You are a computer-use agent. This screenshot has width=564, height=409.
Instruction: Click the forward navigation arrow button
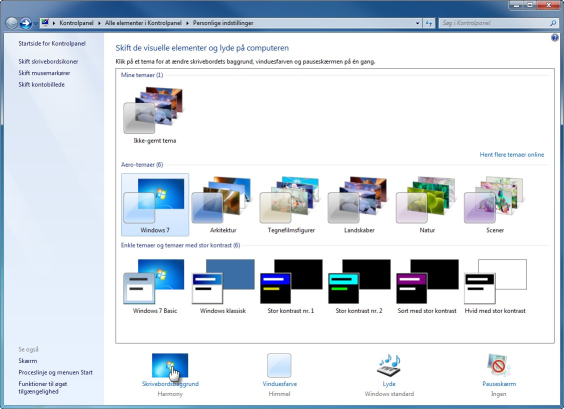25,23
